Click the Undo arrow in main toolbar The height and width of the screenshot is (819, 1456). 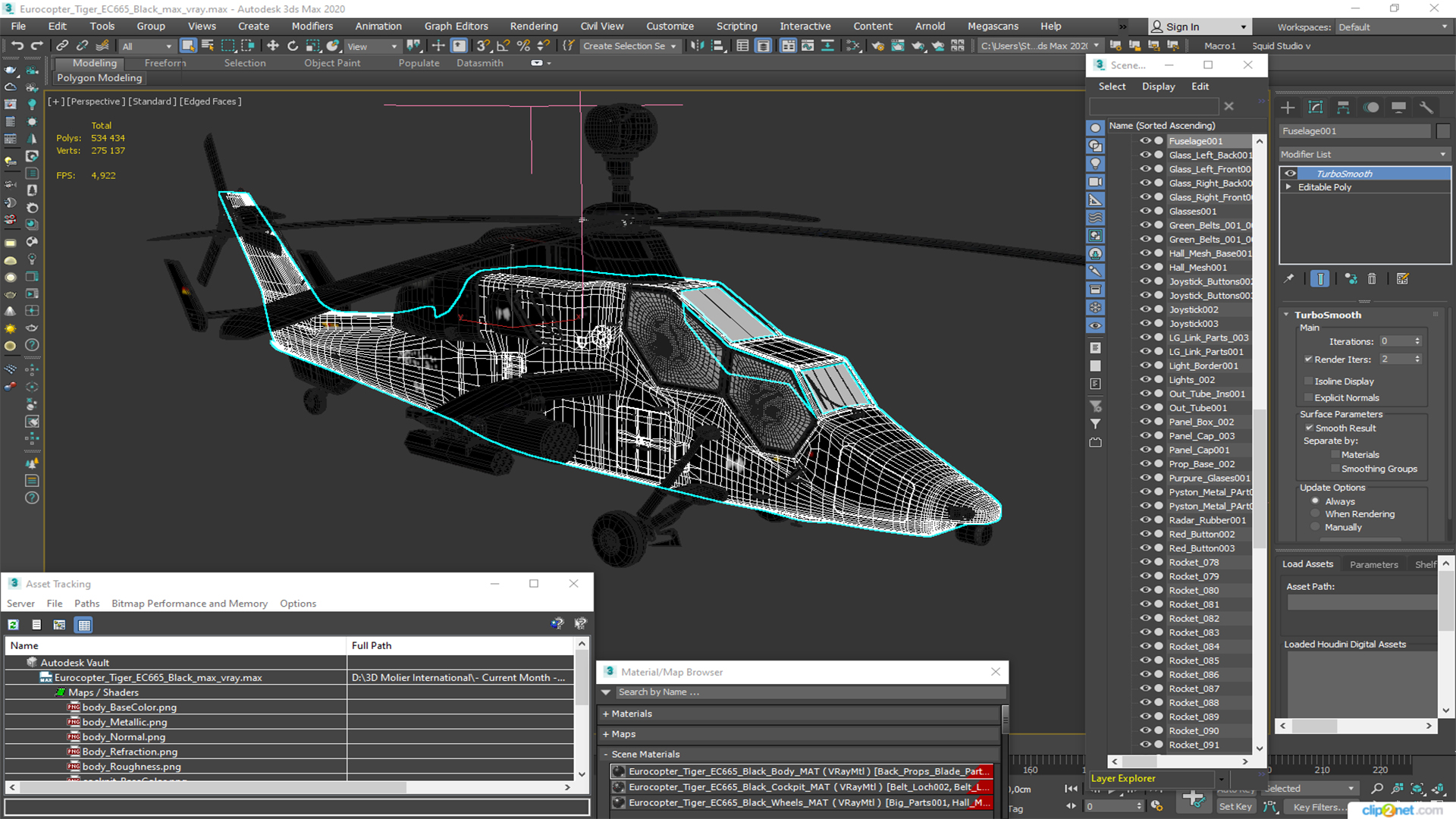pyautogui.click(x=17, y=45)
